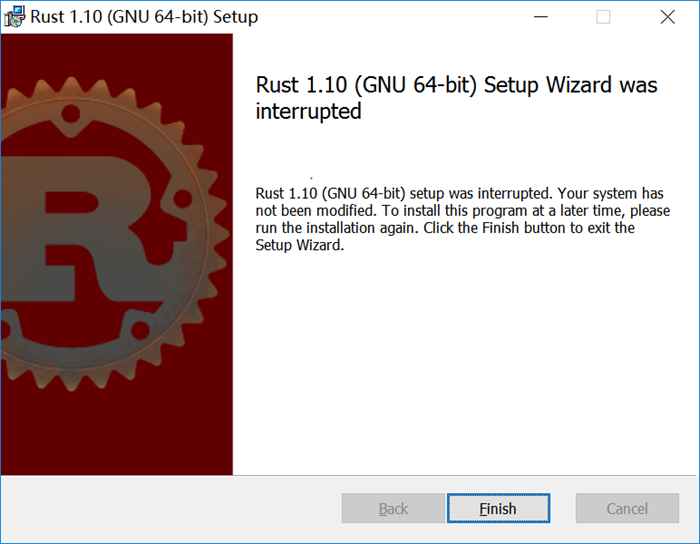Close the setup wizard window

(667, 16)
